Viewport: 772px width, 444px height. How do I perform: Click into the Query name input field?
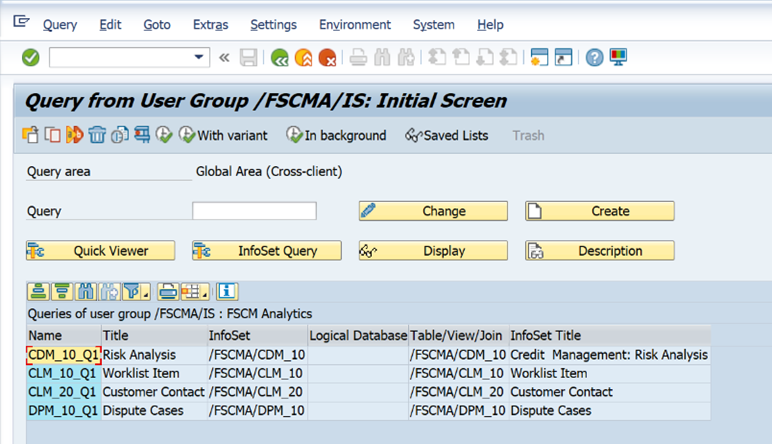point(255,211)
